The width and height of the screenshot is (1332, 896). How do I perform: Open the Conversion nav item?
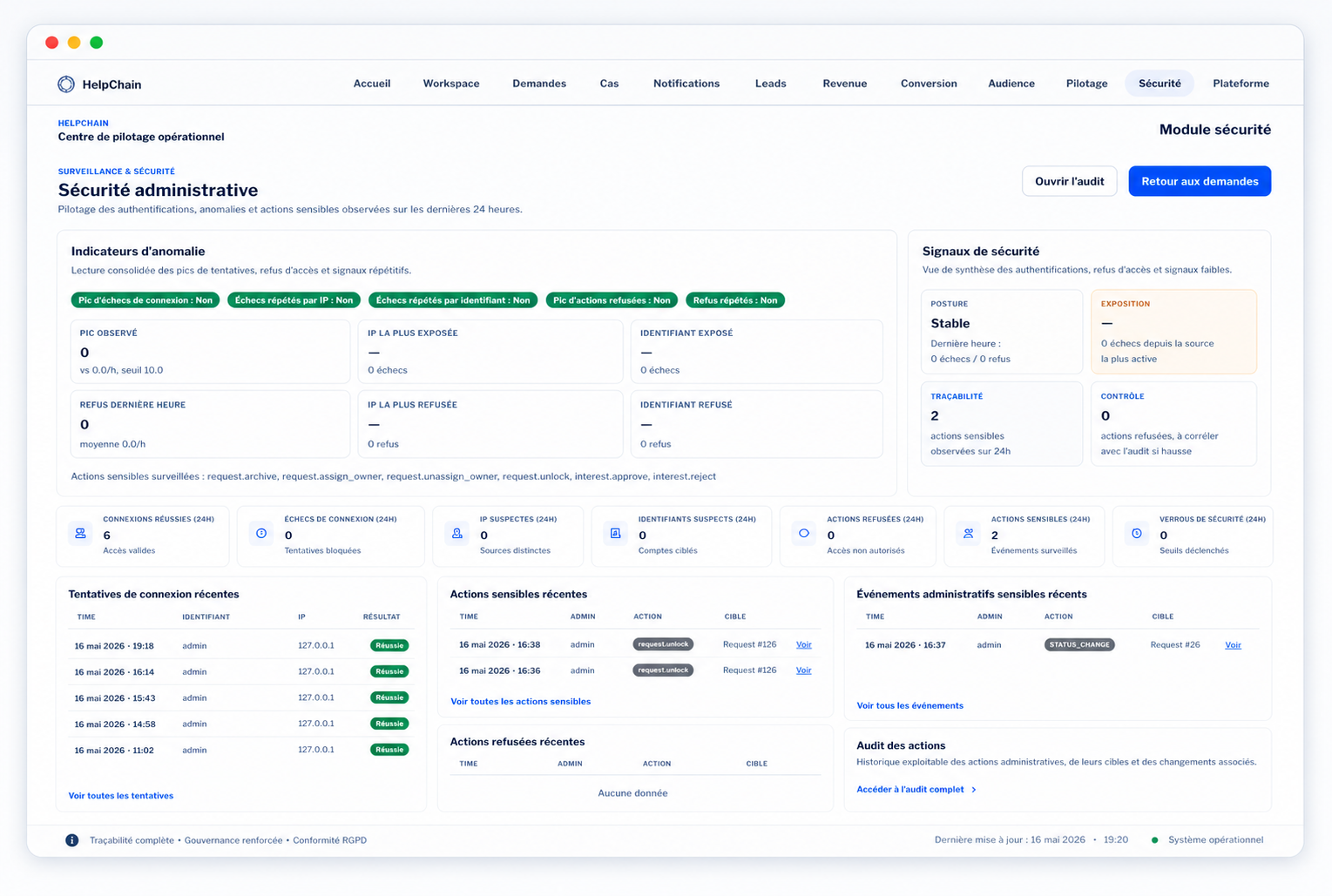(x=929, y=84)
